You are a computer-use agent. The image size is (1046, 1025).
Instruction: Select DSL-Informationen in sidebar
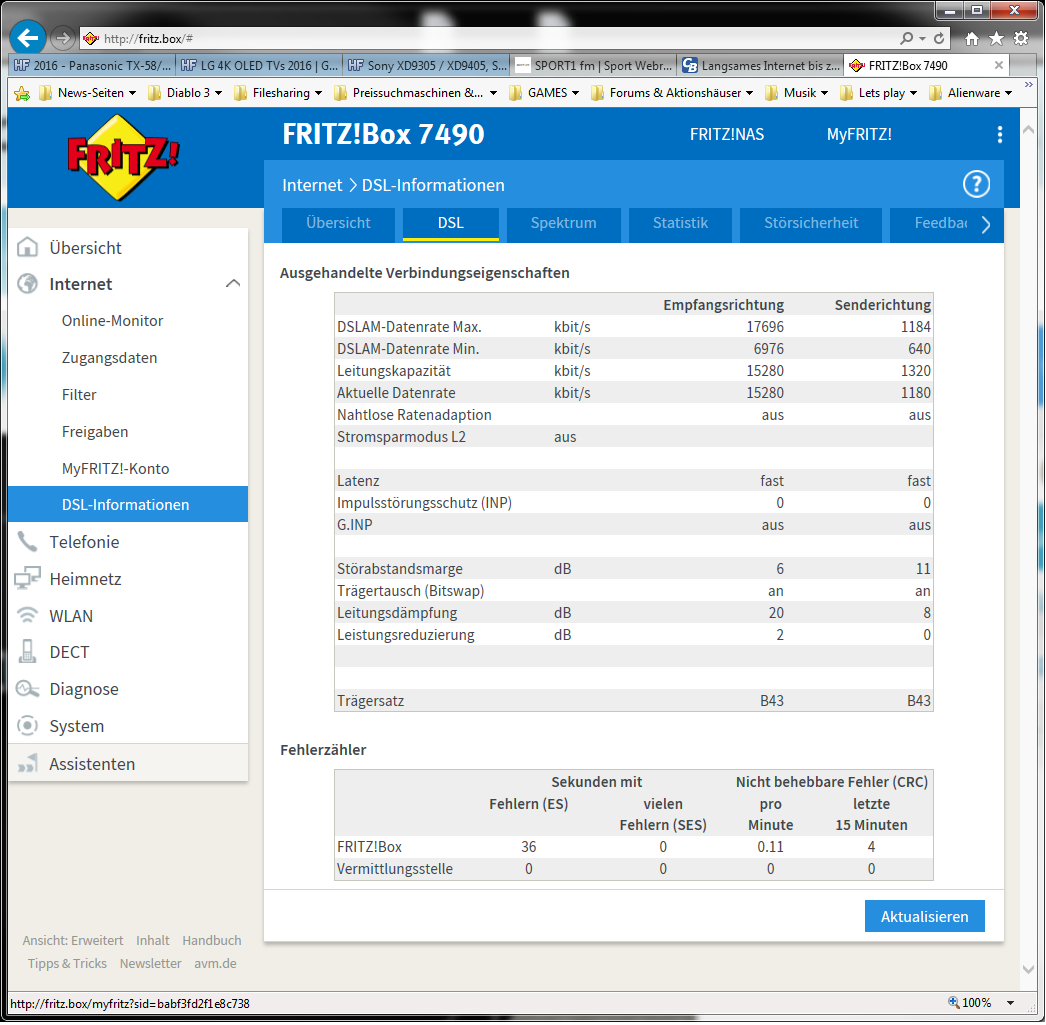129,505
